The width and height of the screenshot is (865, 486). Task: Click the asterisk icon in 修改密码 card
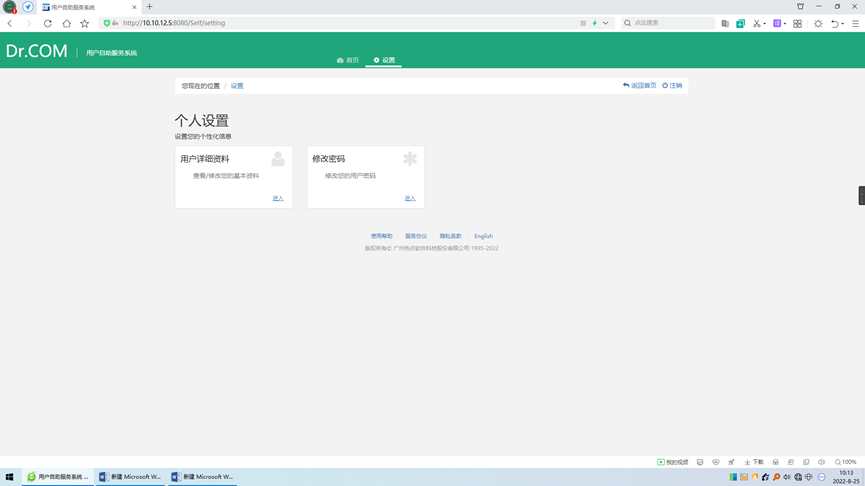click(409, 159)
